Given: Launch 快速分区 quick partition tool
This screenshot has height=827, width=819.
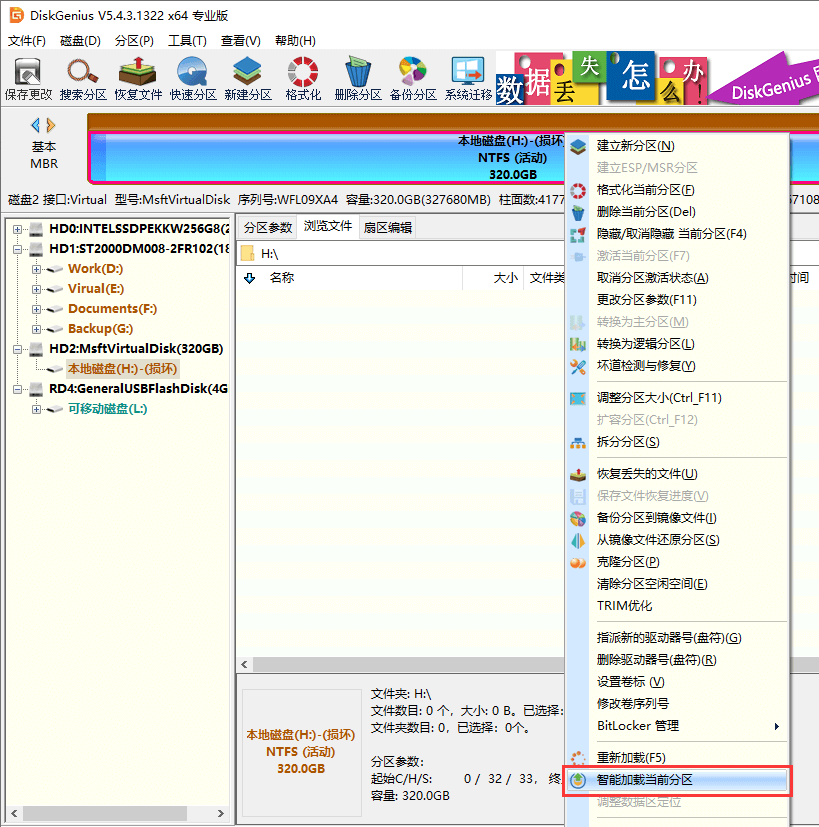Looking at the screenshot, I should pyautogui.click(x=194, y=76).
